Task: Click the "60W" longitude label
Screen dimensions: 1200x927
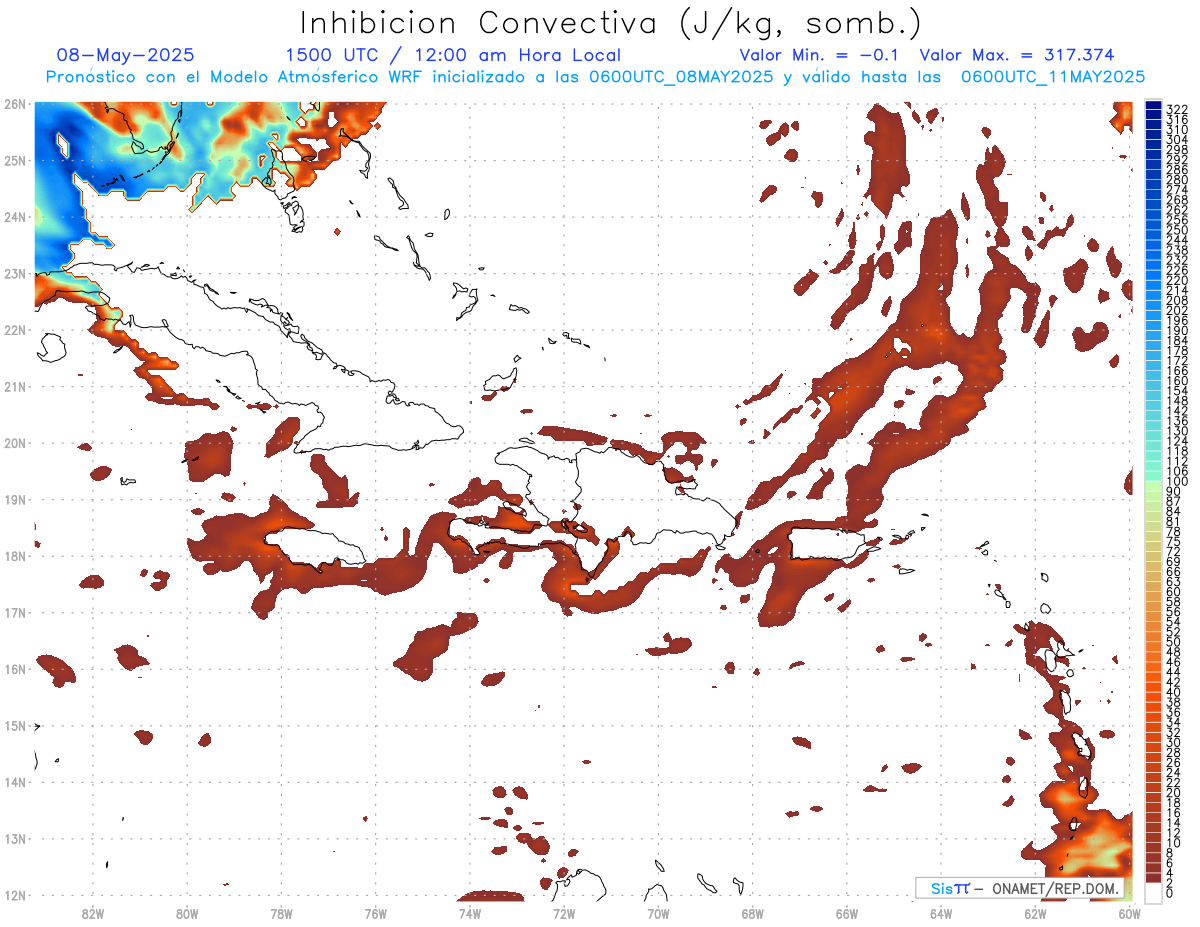Action: [1130, 913]
